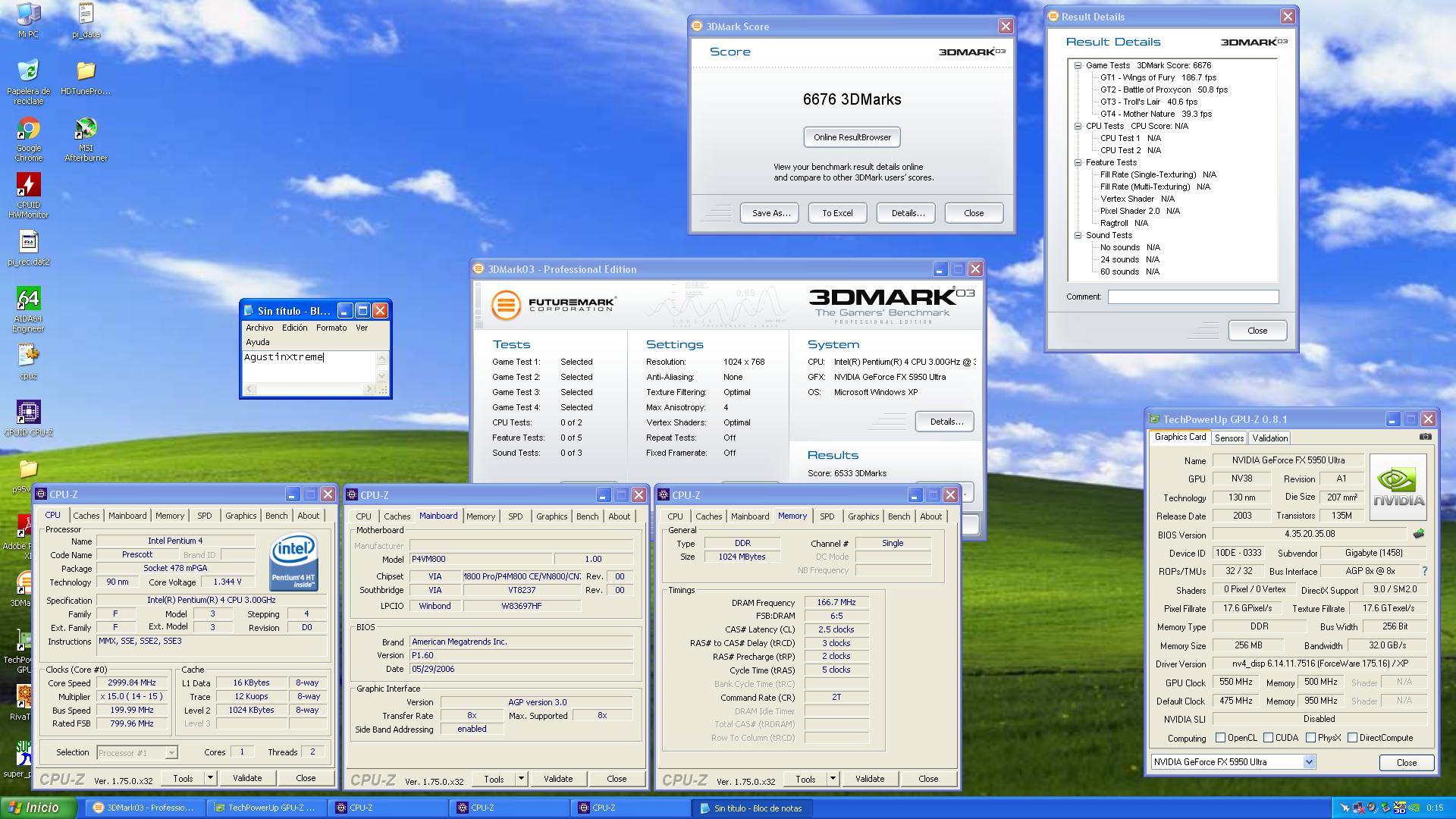
Task: Open Tools dropdown arrow in CPU-Z Mainboard window
Action: (x=521, y=779)
